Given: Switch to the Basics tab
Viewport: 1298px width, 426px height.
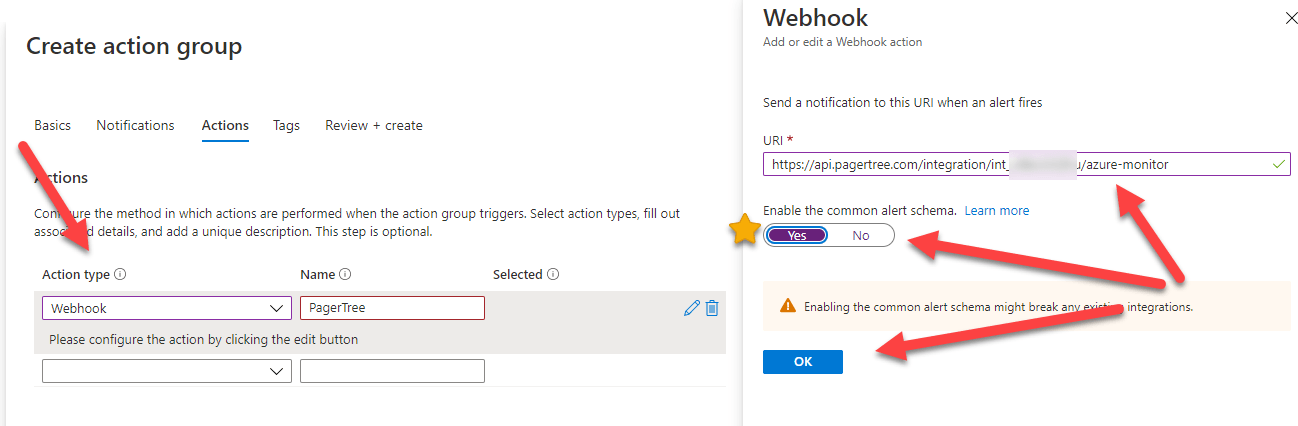Looking at the screenshot, I should (x=52, y=126).
